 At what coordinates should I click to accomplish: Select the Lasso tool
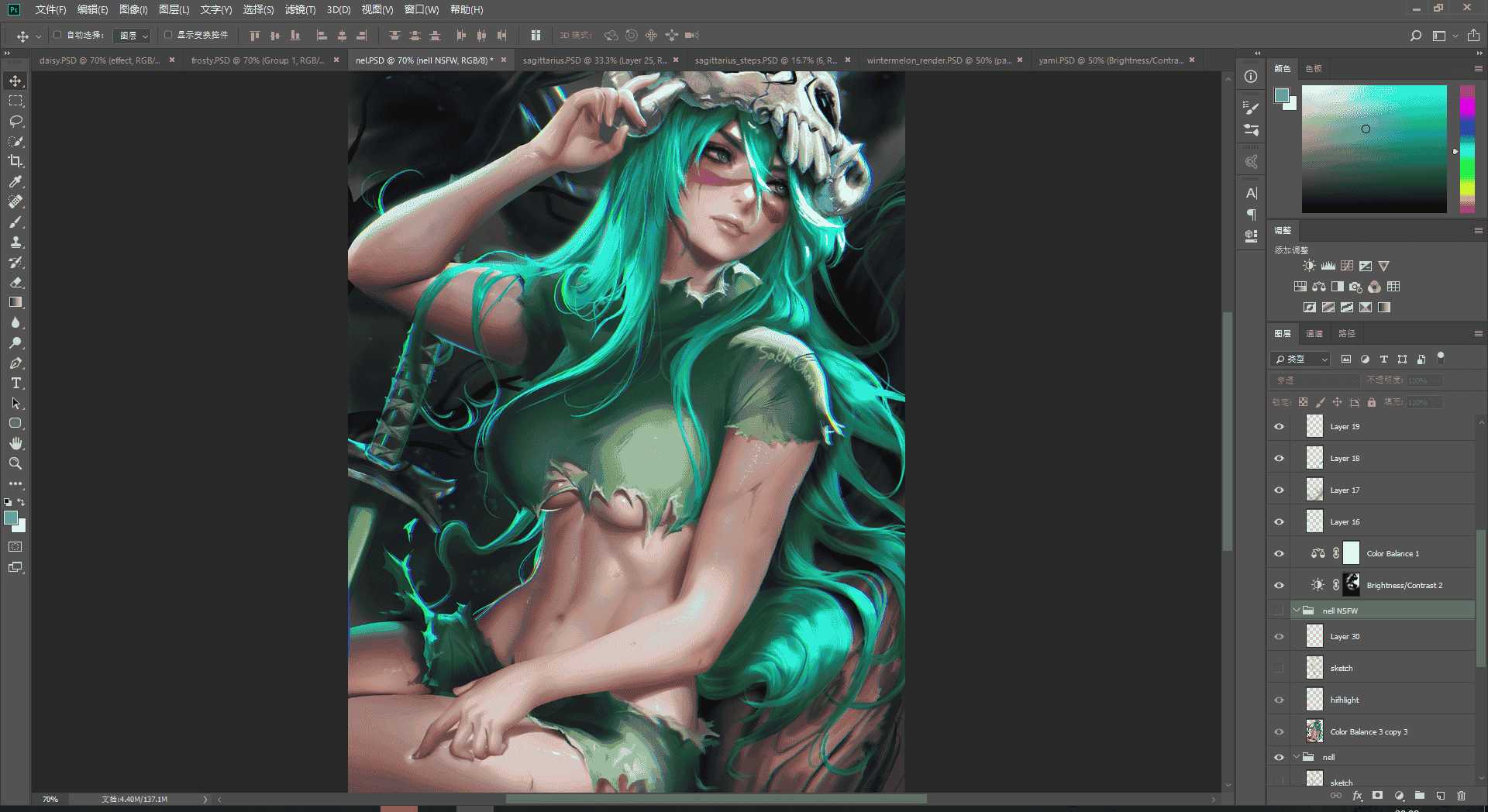(15, 121)
